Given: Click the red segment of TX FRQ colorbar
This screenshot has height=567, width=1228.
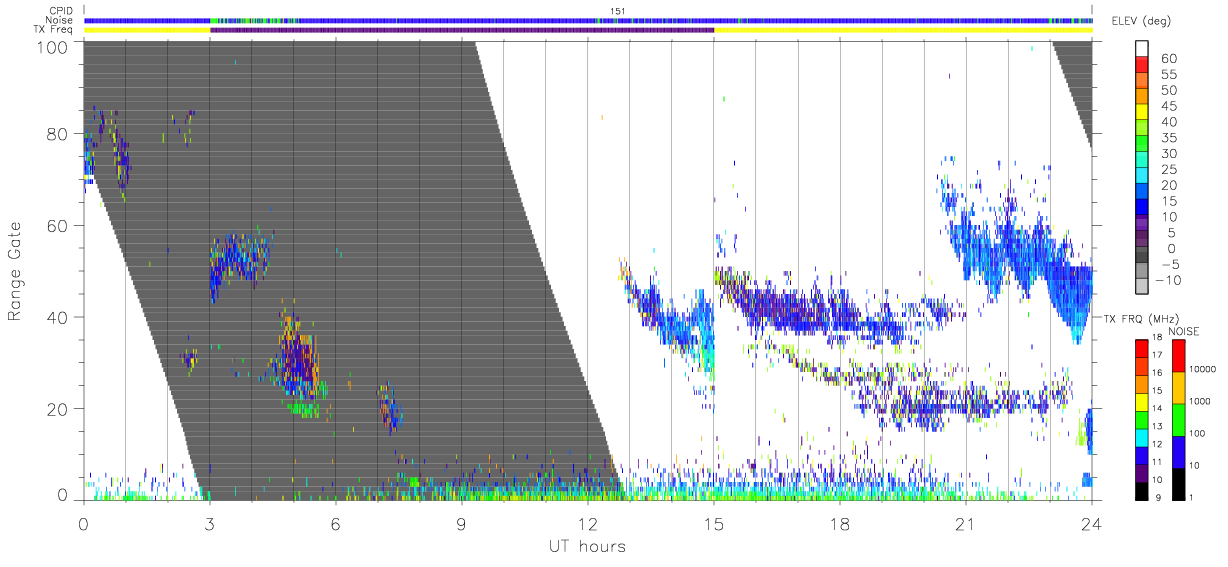Looking at the screenshot, I should point(1143,346).
